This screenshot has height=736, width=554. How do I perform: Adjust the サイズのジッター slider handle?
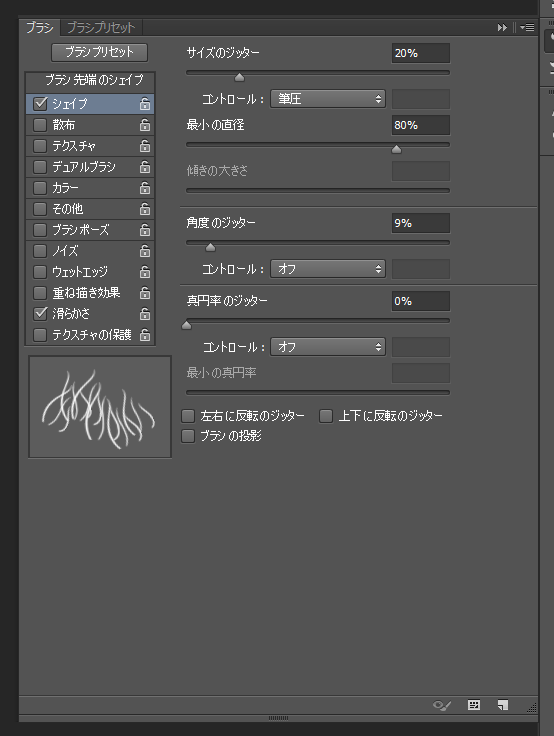click(x=239, y=77)
